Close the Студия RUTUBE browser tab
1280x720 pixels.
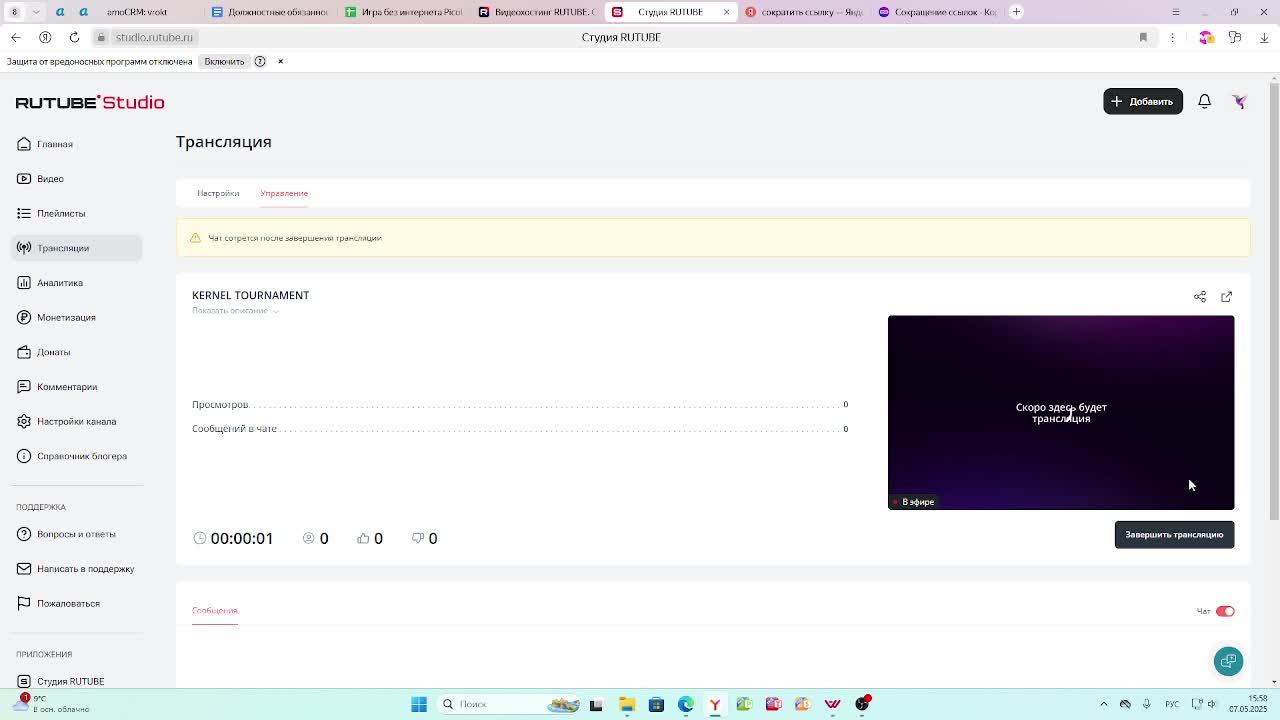[x=726, y=12]
